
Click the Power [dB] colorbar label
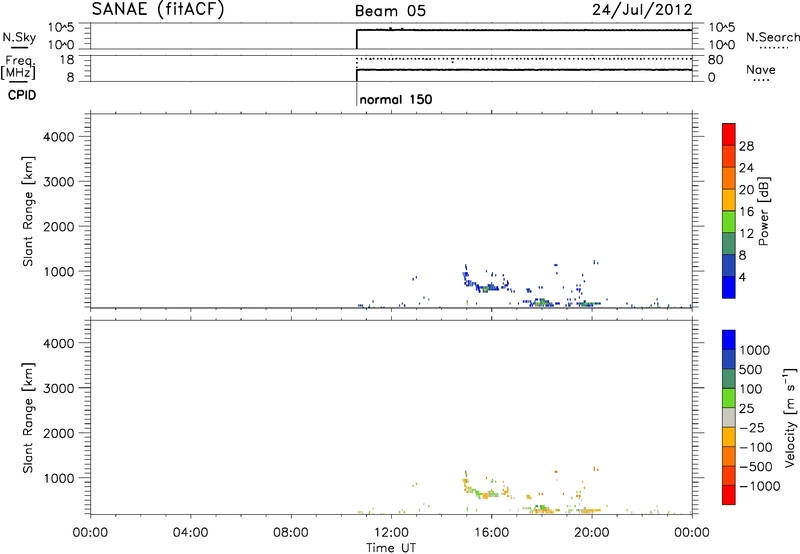click(x=763, y=211)
